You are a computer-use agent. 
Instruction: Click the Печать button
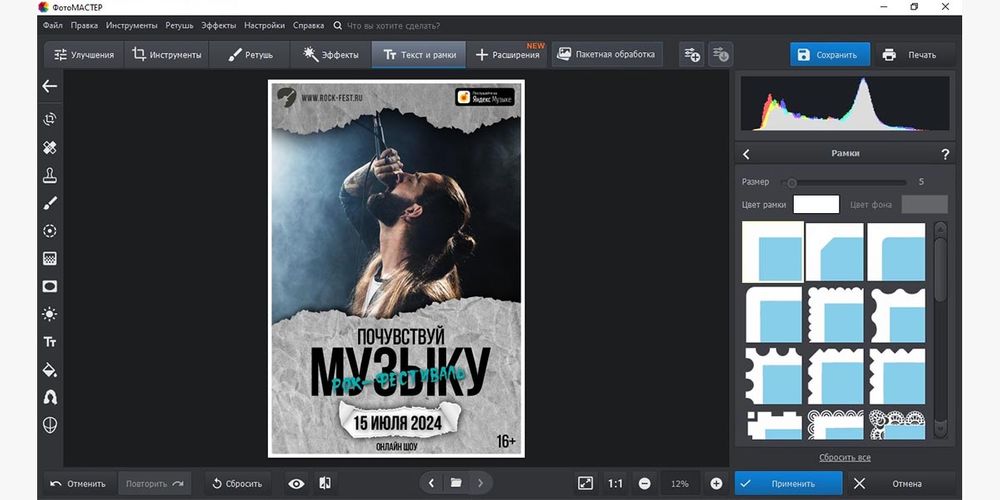tap(915, 55)
